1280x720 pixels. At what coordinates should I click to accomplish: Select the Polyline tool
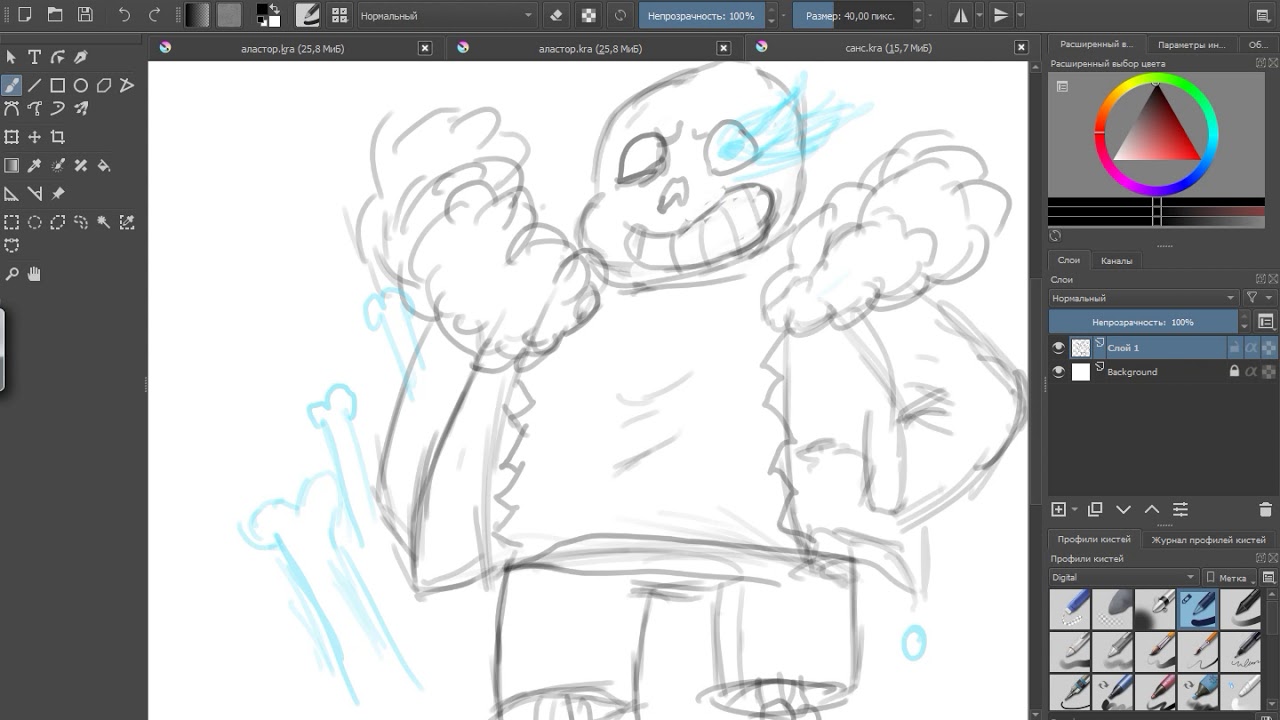point(127,86)
